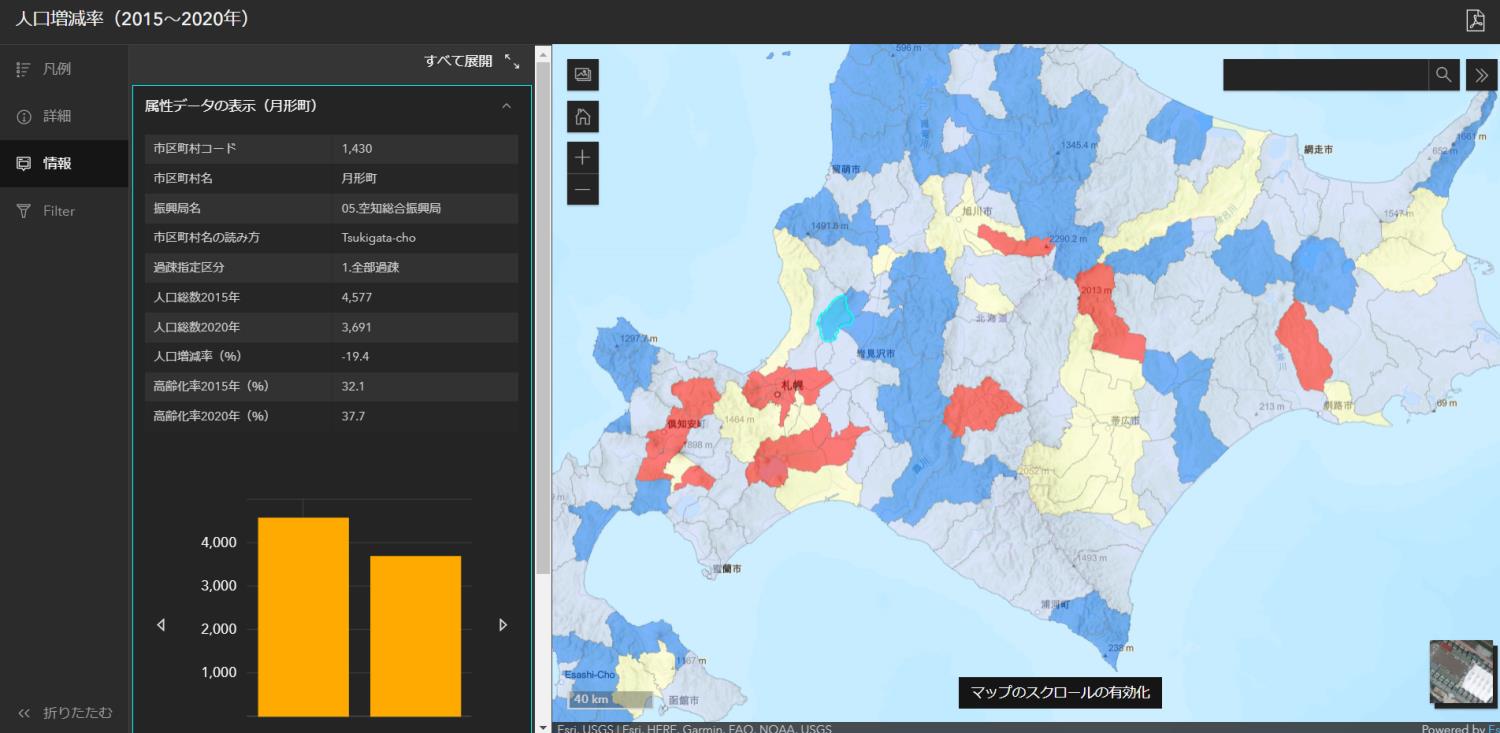The height and width of the screenshot is (733, 1500).
Task: Click the home extent button on the map
Action: pyautogui.click(x=583, y=117)
